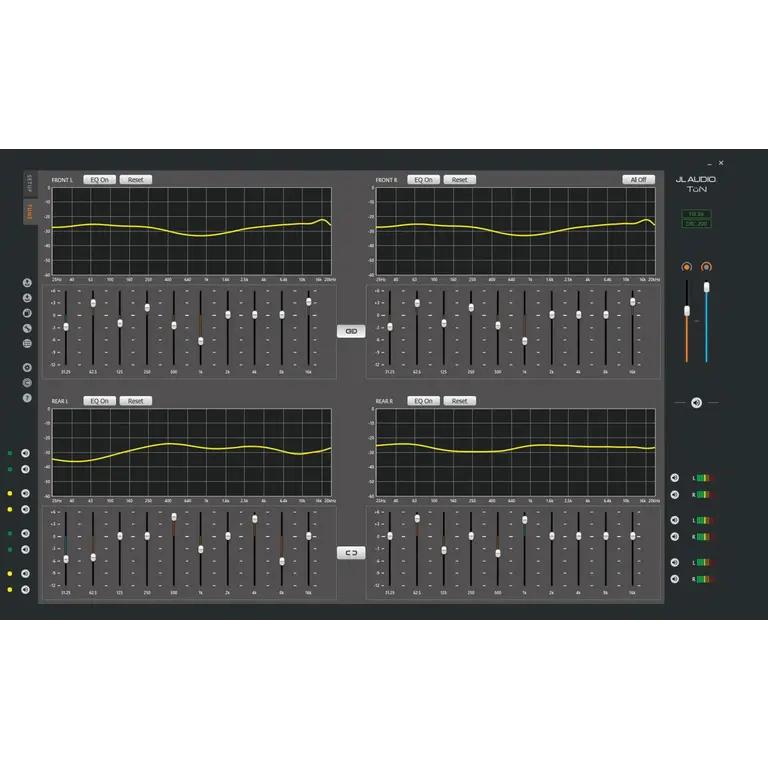Click the gear settings icon in left sidebar

pyautogui.click(x=26, y=367)
